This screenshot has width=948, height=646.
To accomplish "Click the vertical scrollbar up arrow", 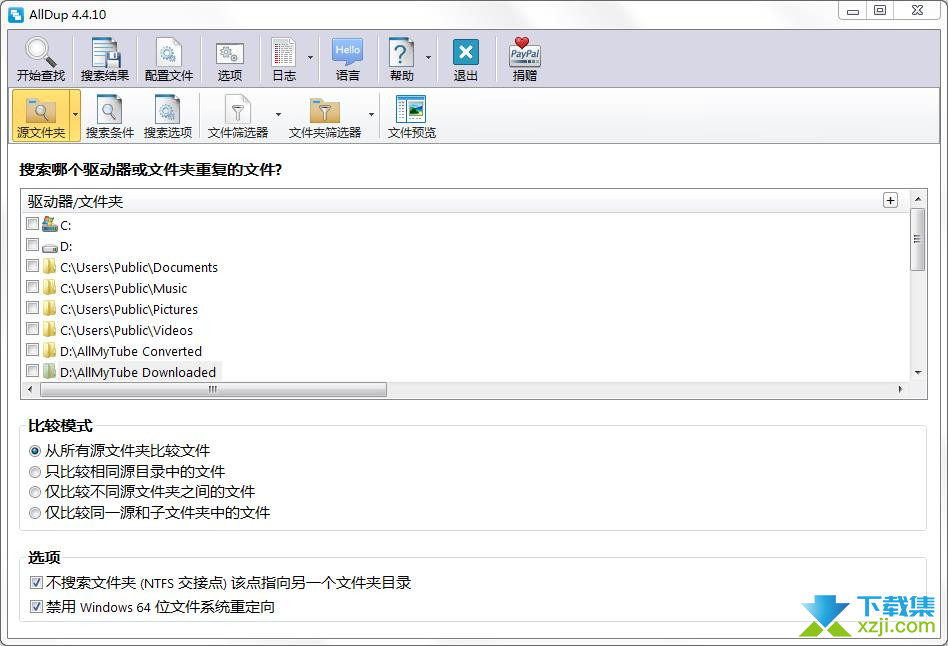I will [918, 198].
